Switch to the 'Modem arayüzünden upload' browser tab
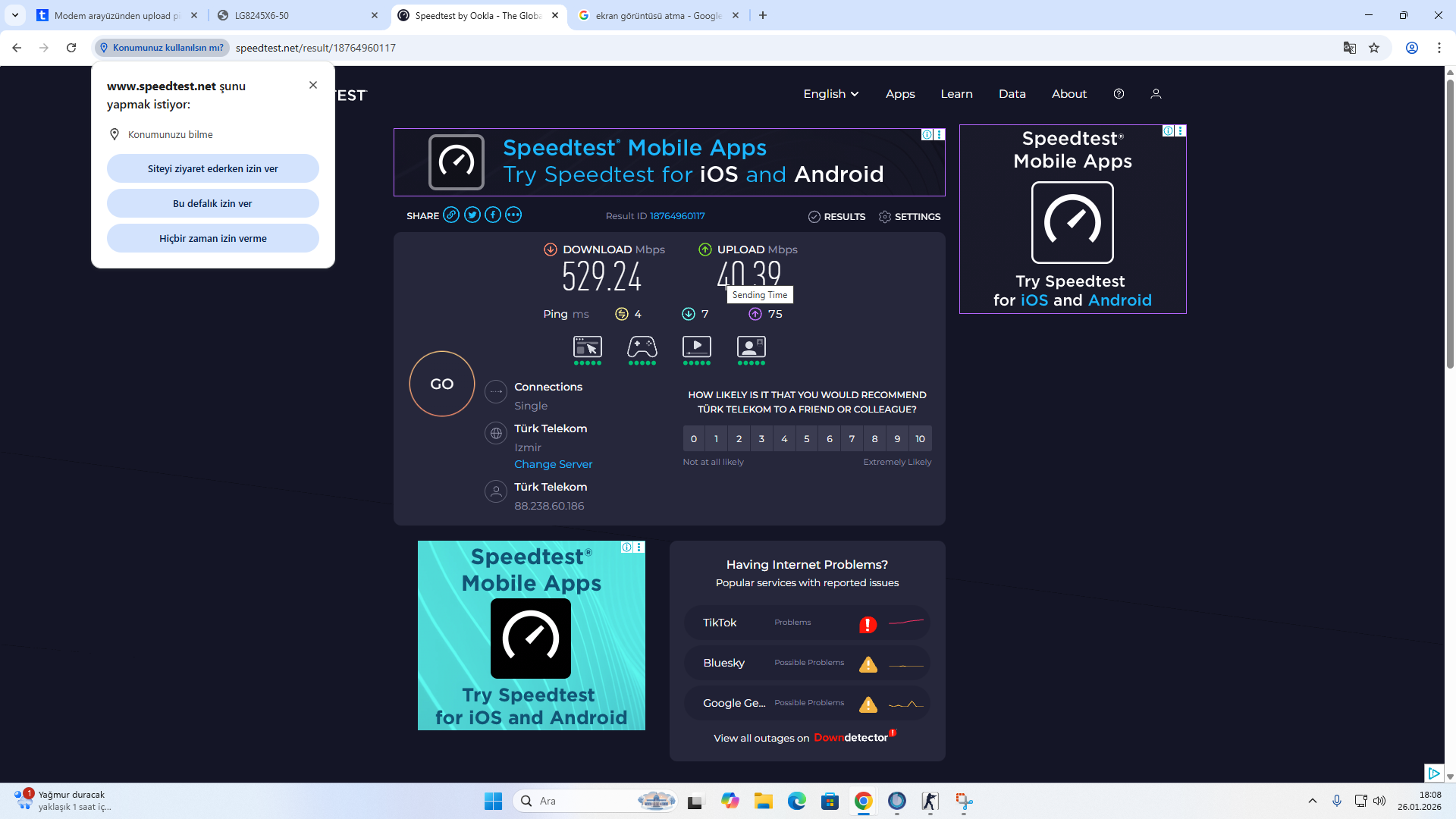This screenshot has width=1456, height=819. click(118, 15)
